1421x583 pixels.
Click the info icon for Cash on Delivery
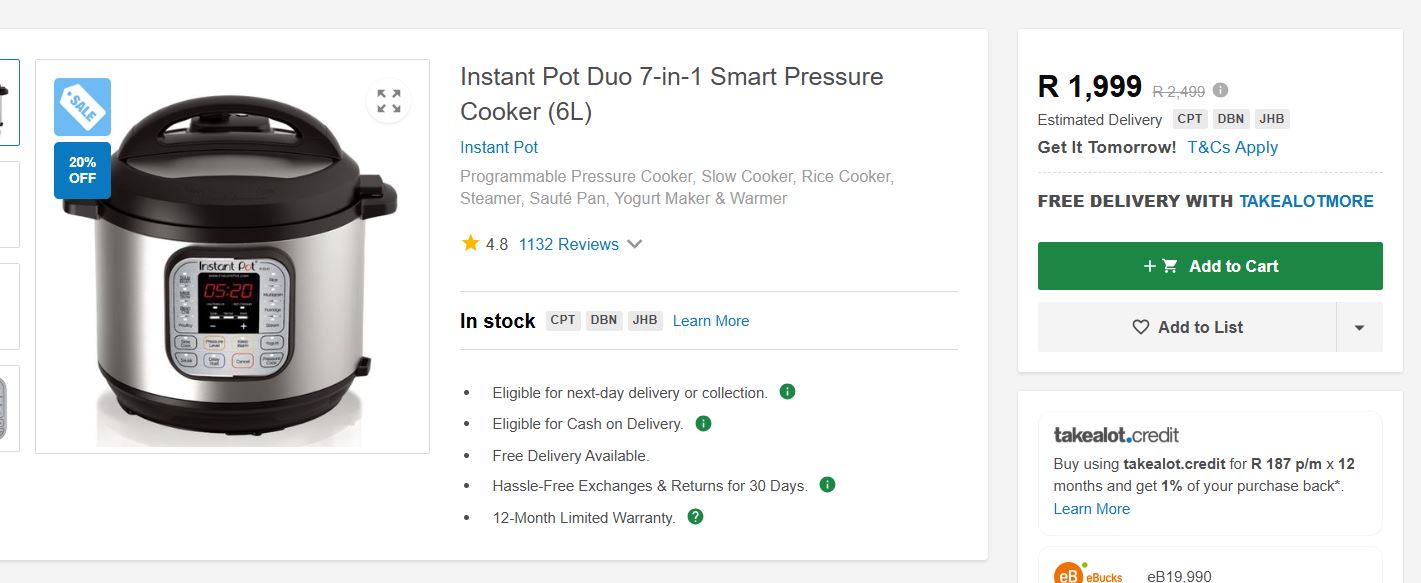(702, 423)
